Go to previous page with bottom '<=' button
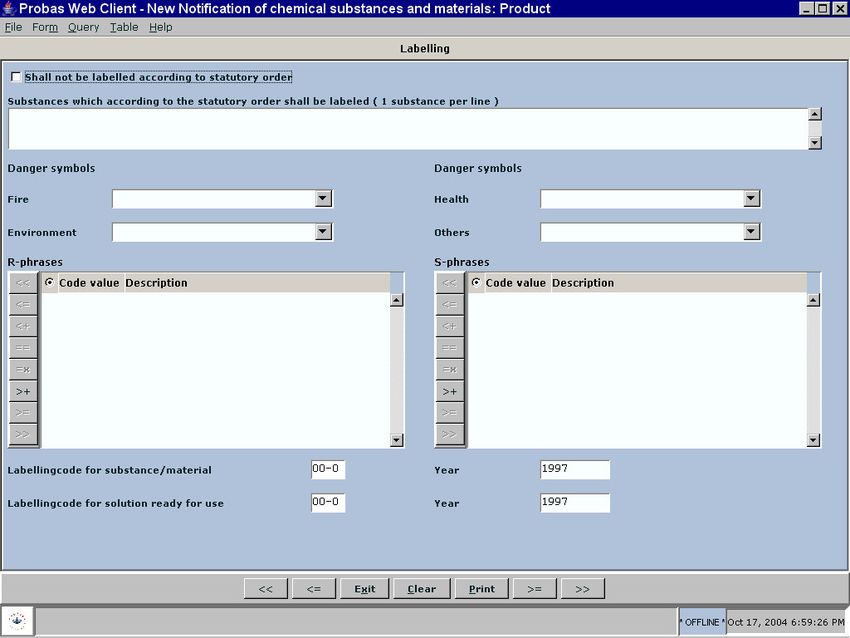 click(313, 589)
